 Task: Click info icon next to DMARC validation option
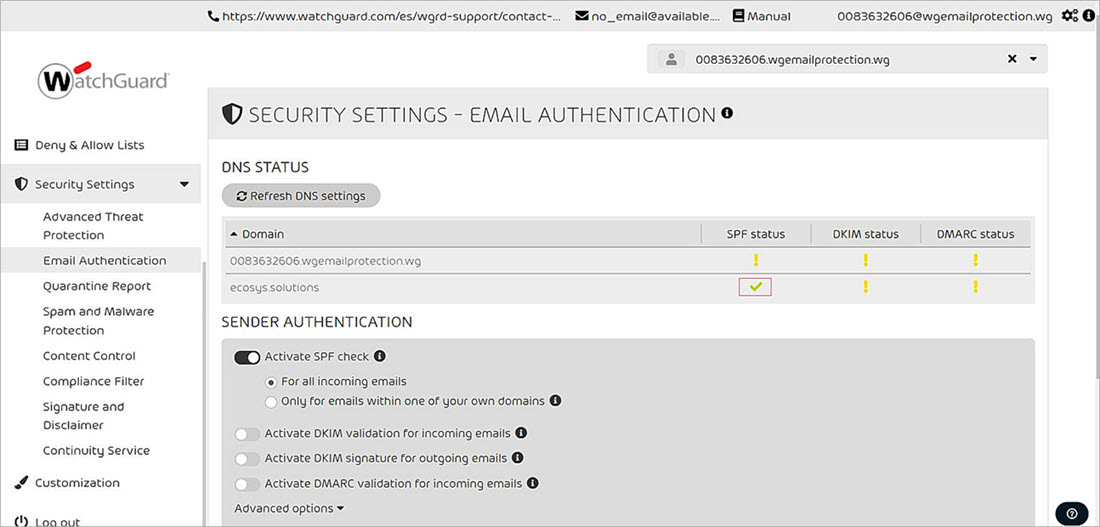(x=533, y=483)
